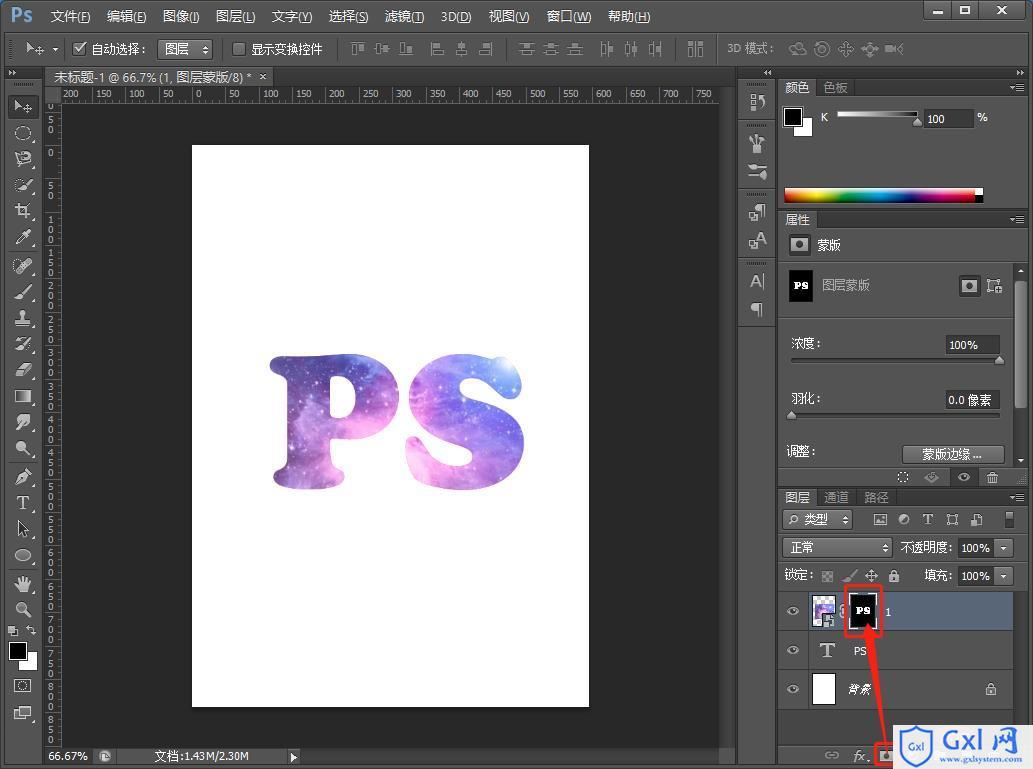The width and height of the screenshot is (1033, 769).
Task: Open the 正常 blend mode dropdown
Action: 837,548
